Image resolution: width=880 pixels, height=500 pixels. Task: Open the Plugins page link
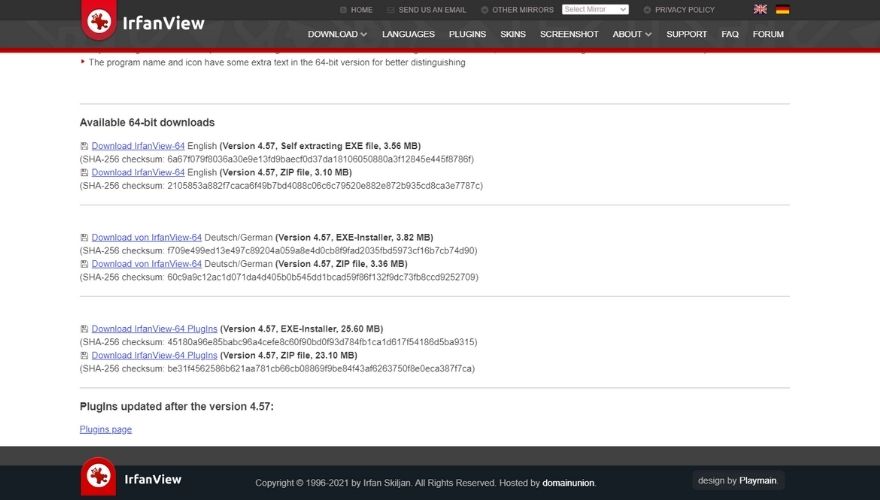(106, 429)
